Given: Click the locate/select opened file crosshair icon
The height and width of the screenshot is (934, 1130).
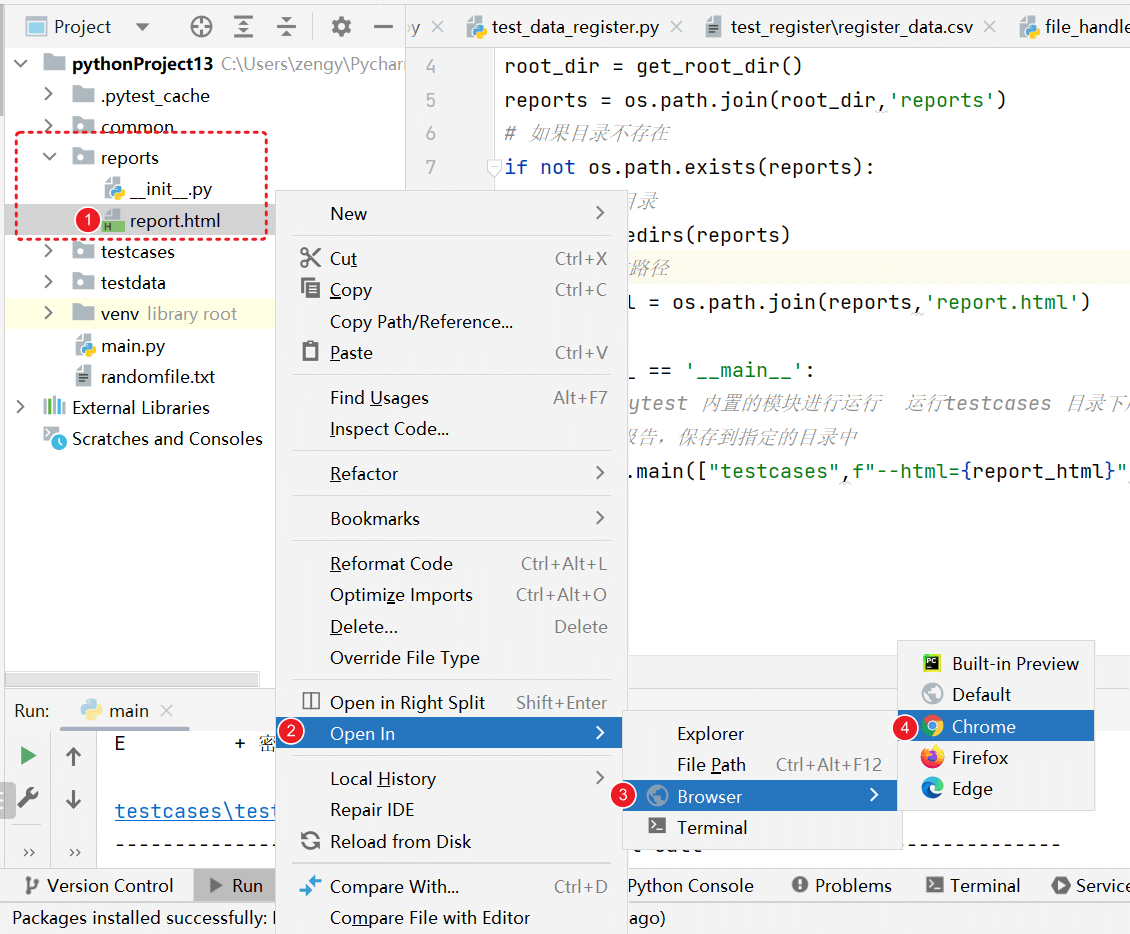Looking at the screenshot, I should pos(201,27).
